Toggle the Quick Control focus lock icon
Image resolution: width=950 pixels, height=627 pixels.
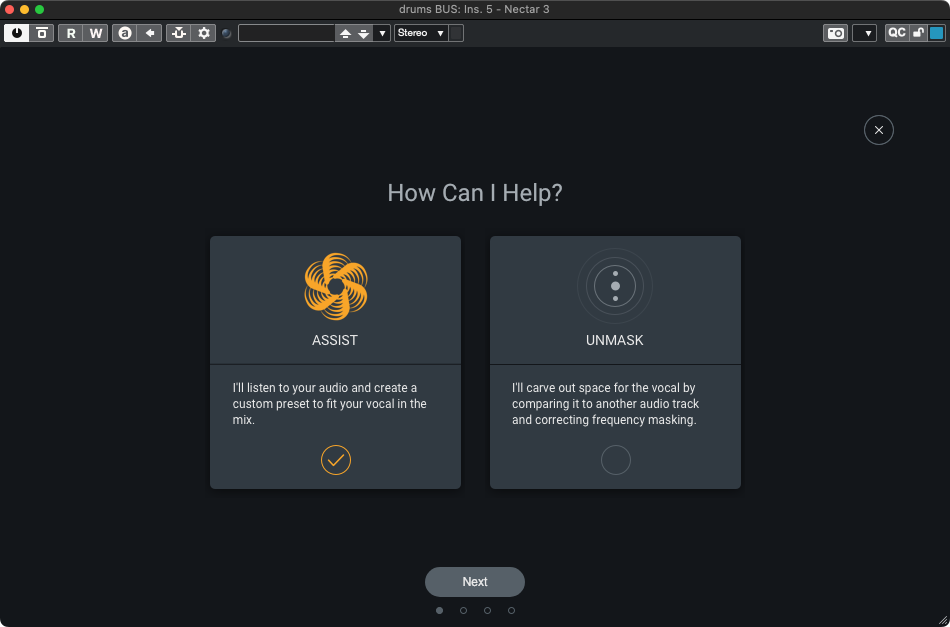pyautogui.click(x=918, y=33)
